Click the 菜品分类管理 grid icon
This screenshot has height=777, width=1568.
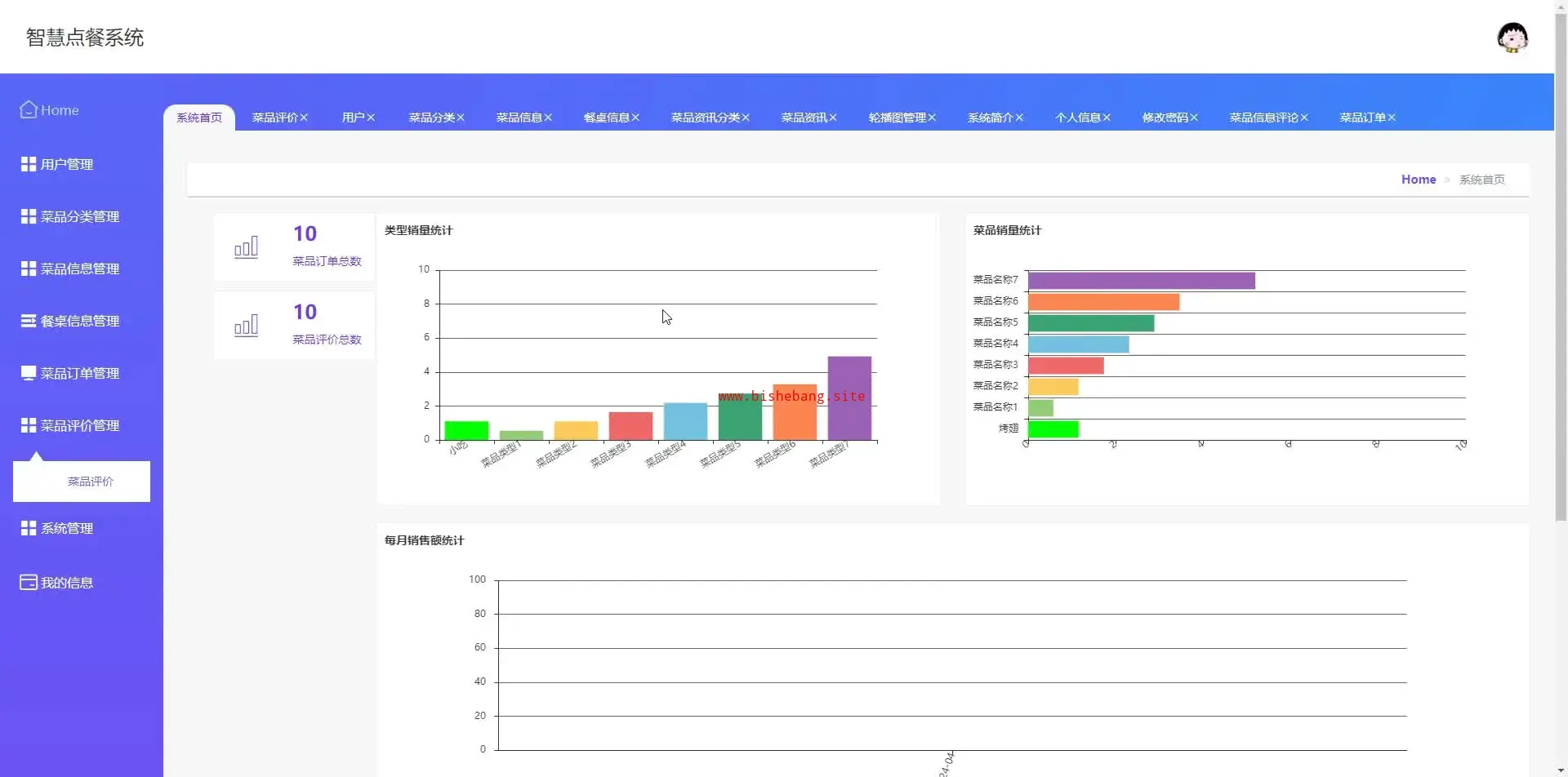29,216
